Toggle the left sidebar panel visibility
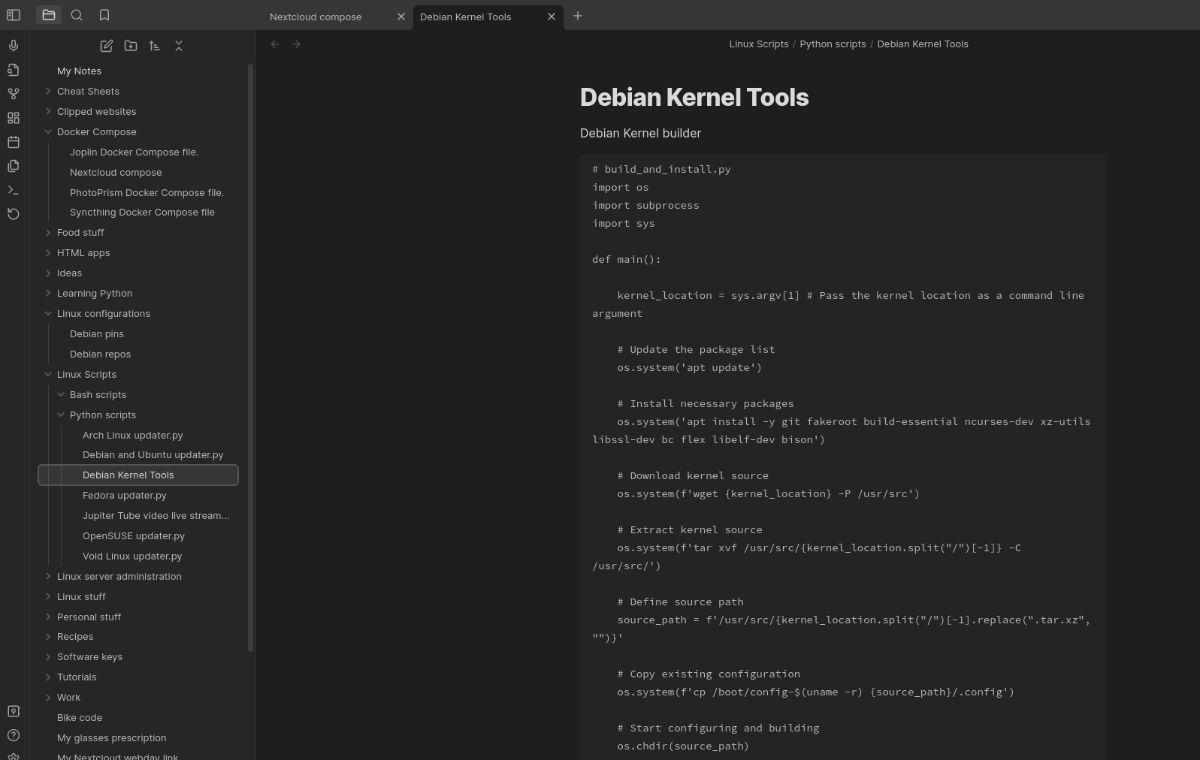 [13, 15]
